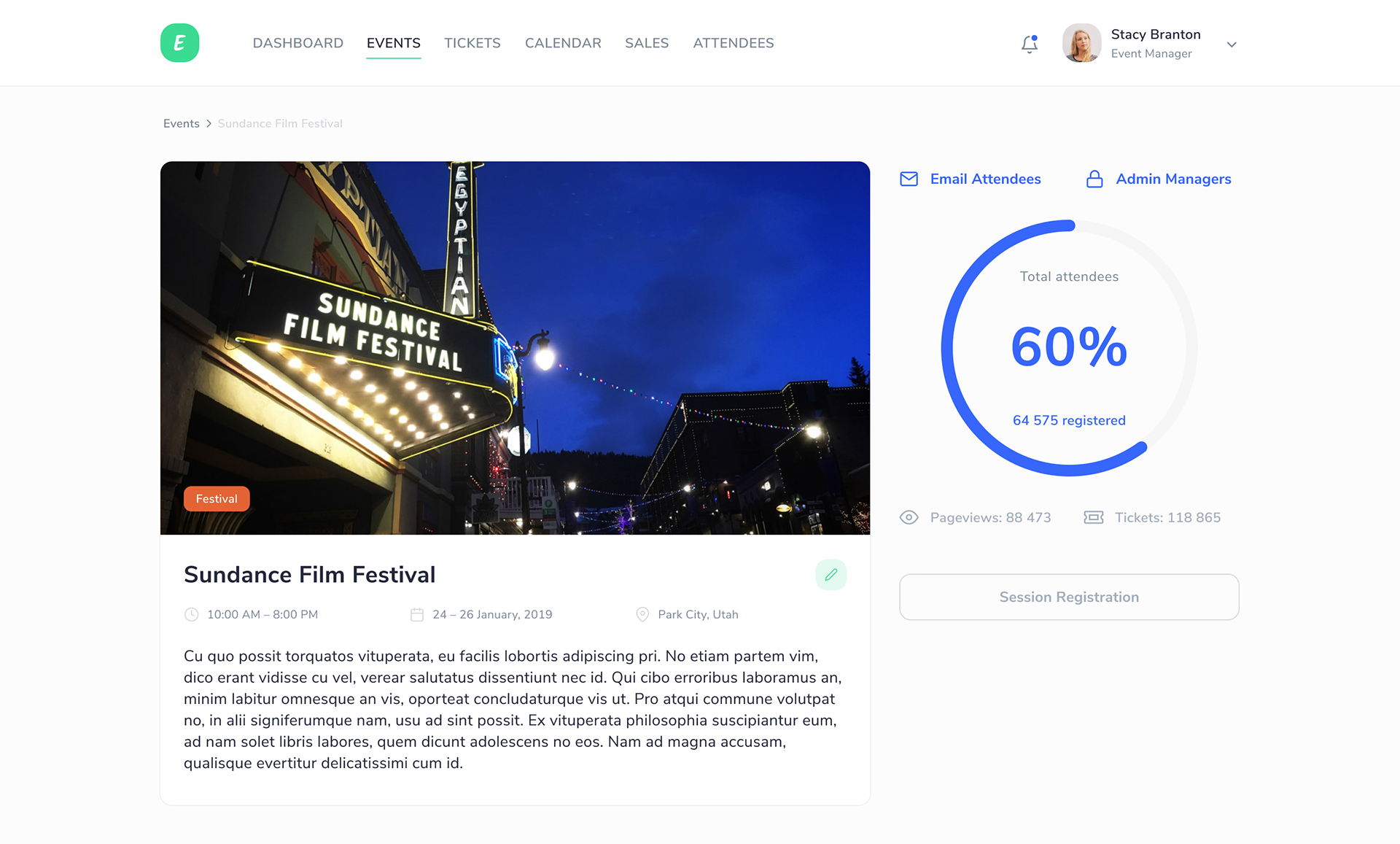Click the 'Tickets: 118 865' text
Viewport: 1400px width, 844px height.
(1167, 517)
